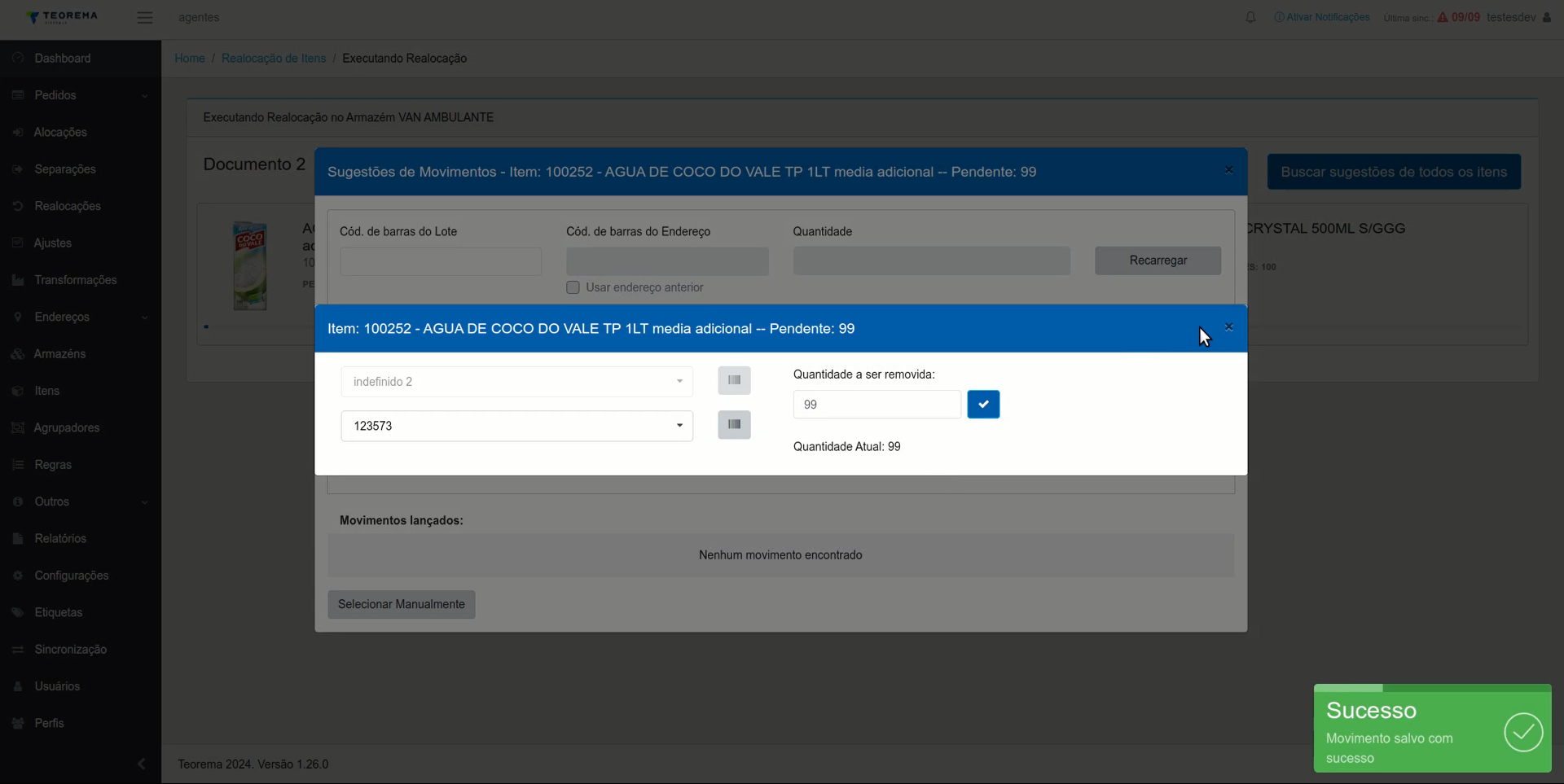The width and height of the screenshot is (1564, 784).
Task: Follow the Realocação de Itens breadcrumb link
Action: (x=274, y=59)
